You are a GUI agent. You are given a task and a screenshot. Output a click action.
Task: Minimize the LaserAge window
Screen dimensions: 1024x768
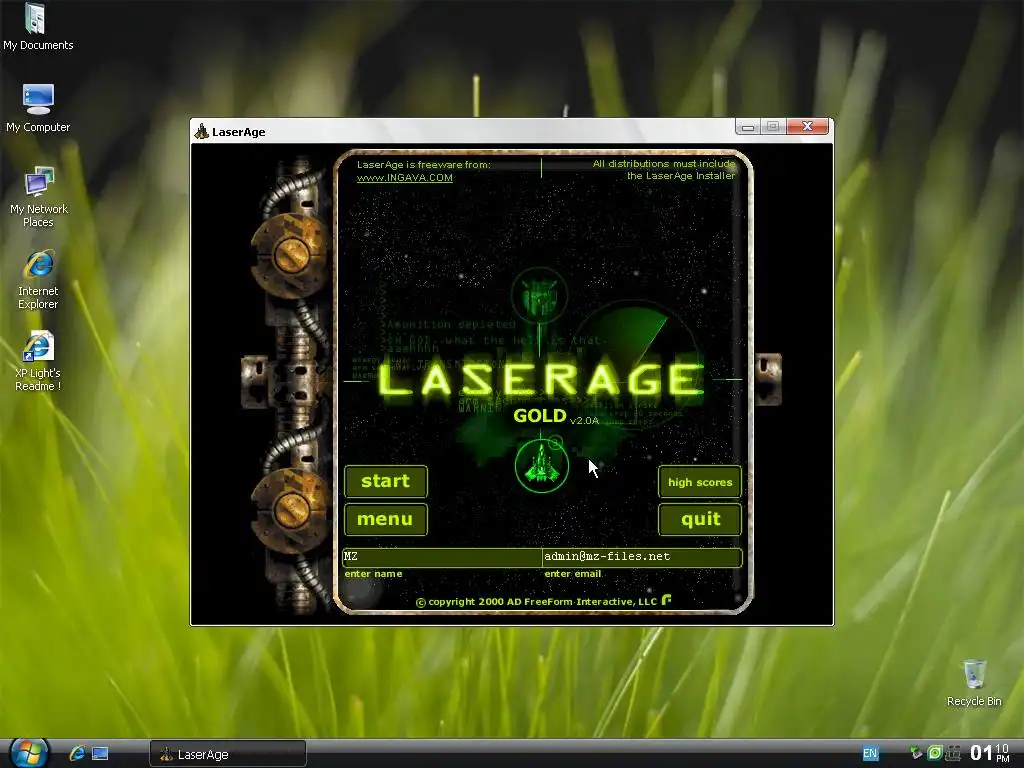tap(748, 127)
